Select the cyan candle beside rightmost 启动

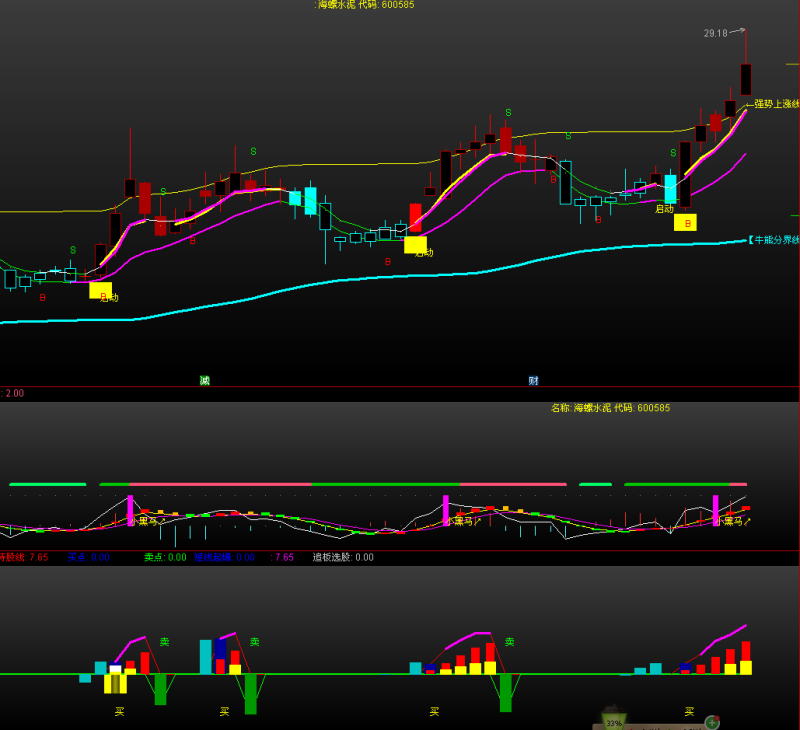pos(670,189)
